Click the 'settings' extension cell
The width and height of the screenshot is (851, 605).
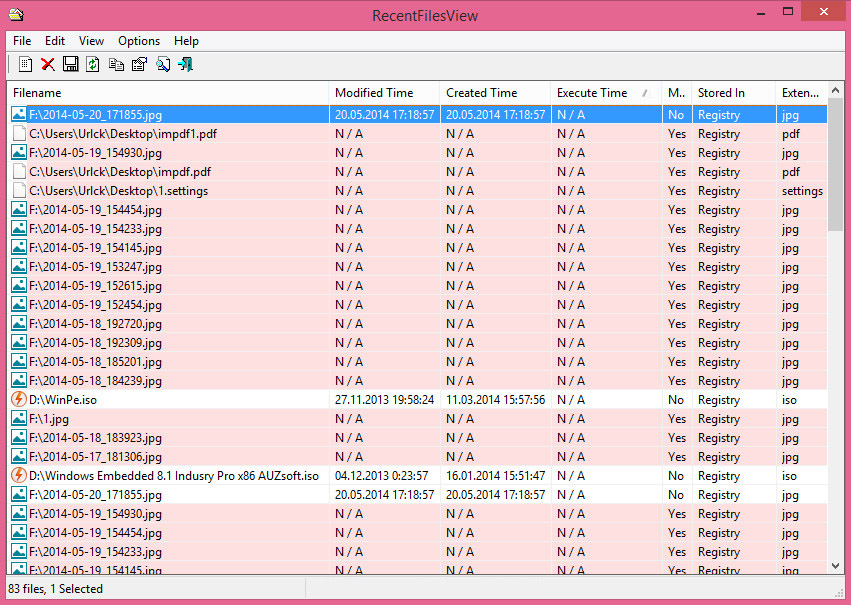tap(802, 191)
